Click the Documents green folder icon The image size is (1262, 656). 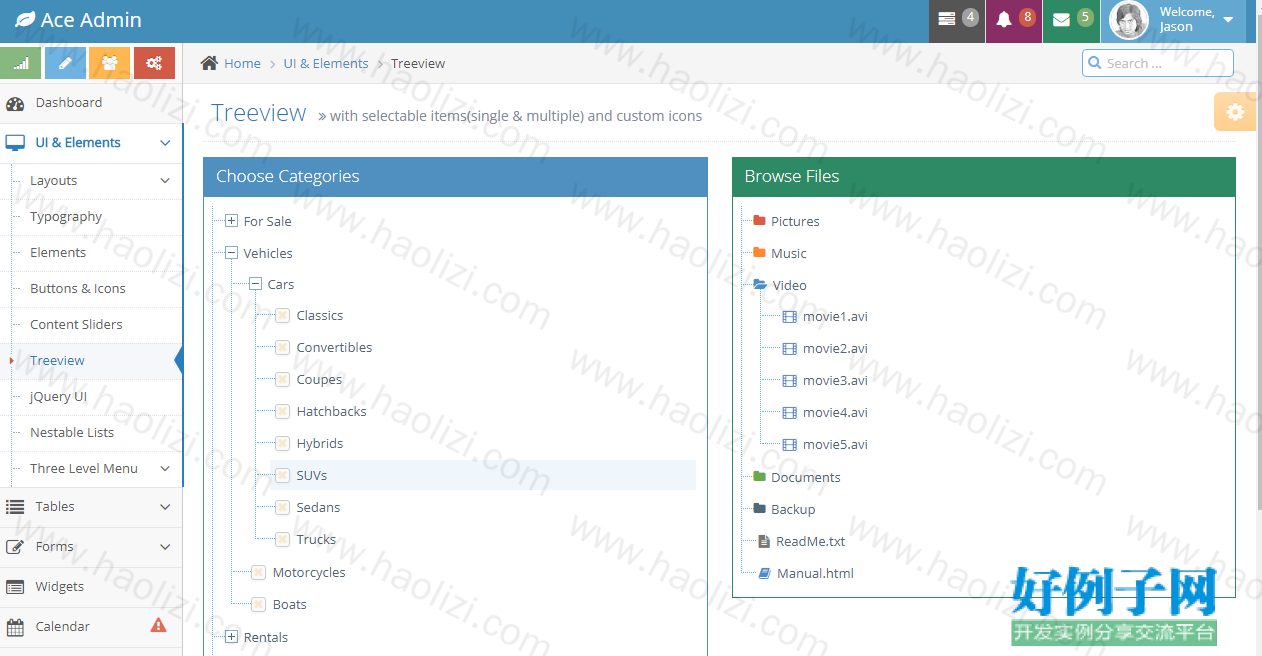point(759,477)
